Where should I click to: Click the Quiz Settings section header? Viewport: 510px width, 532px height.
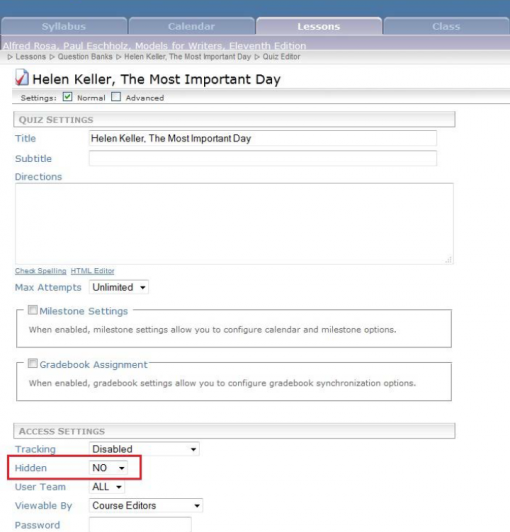tap(234, 119)
